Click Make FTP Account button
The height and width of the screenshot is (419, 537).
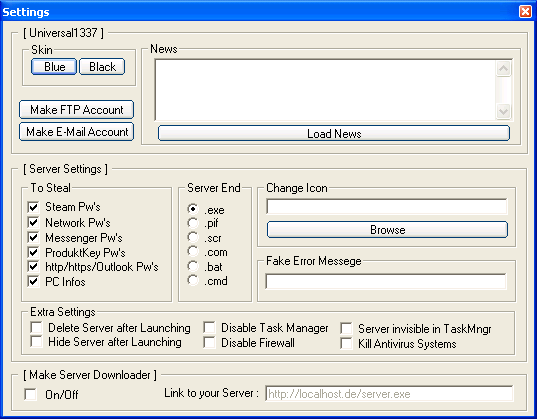tap(76, 110)
